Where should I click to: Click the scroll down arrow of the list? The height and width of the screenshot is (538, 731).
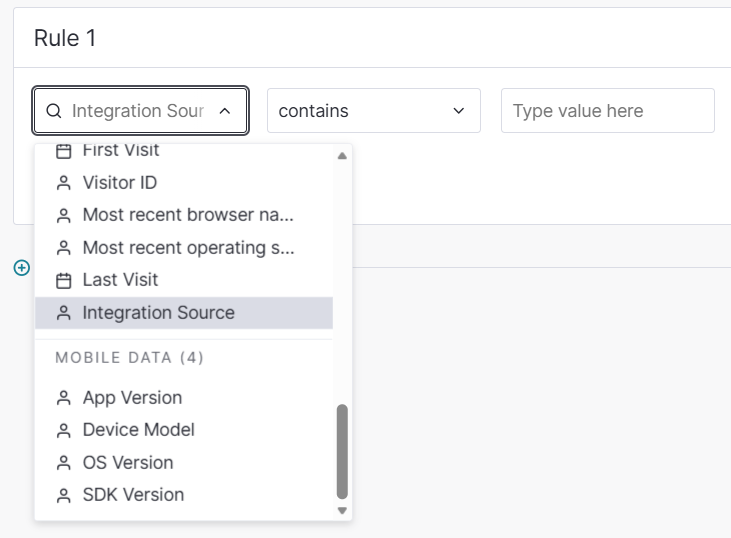342,510
